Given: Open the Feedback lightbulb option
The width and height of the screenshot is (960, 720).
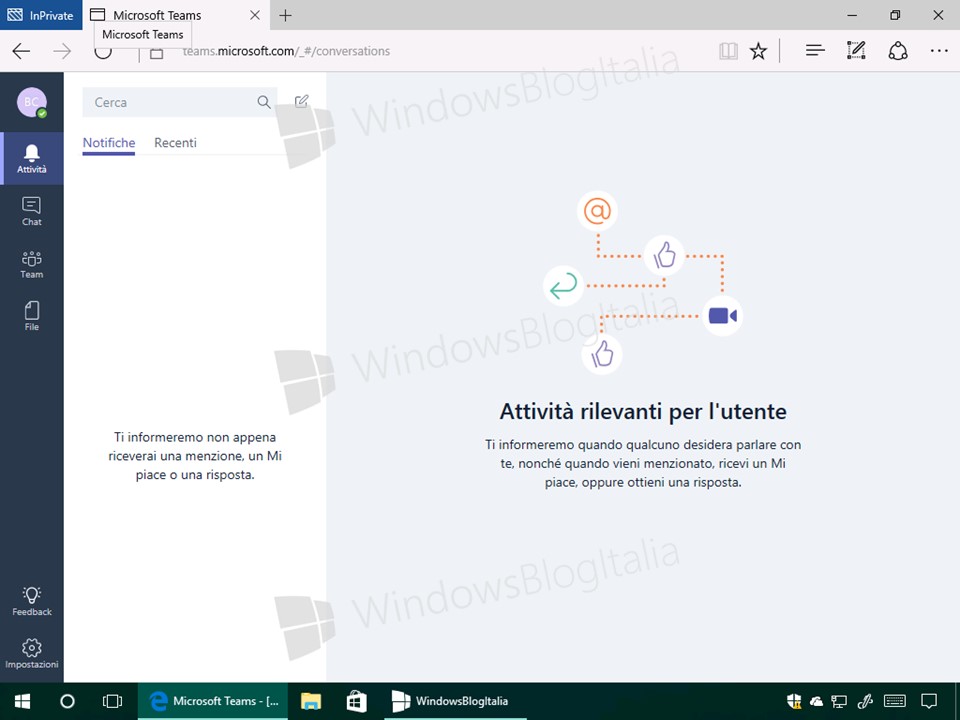Looking at the screenshot, I should click(x=32, y=601).
